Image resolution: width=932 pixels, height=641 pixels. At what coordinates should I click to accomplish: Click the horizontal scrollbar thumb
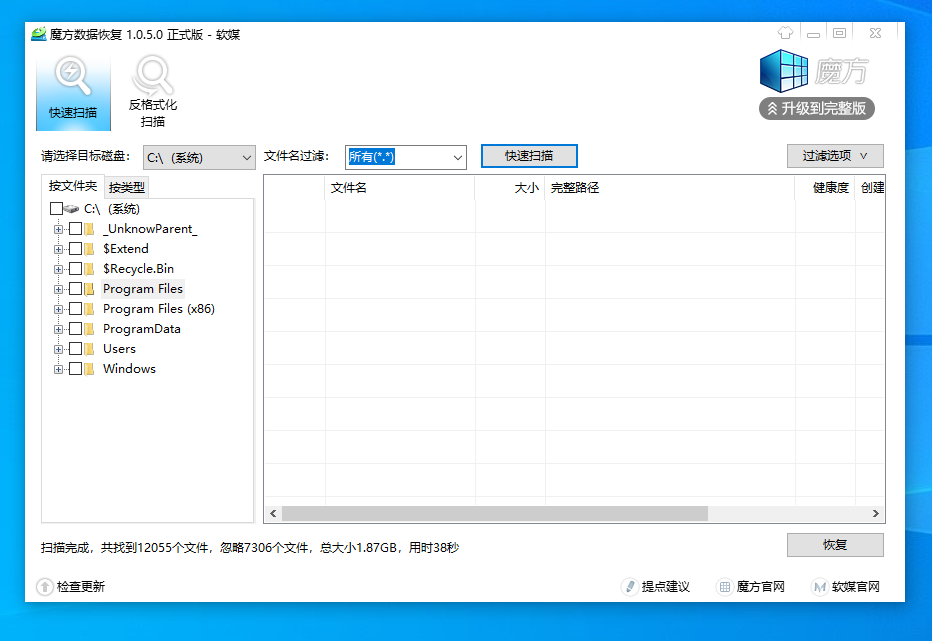point(495,513)
